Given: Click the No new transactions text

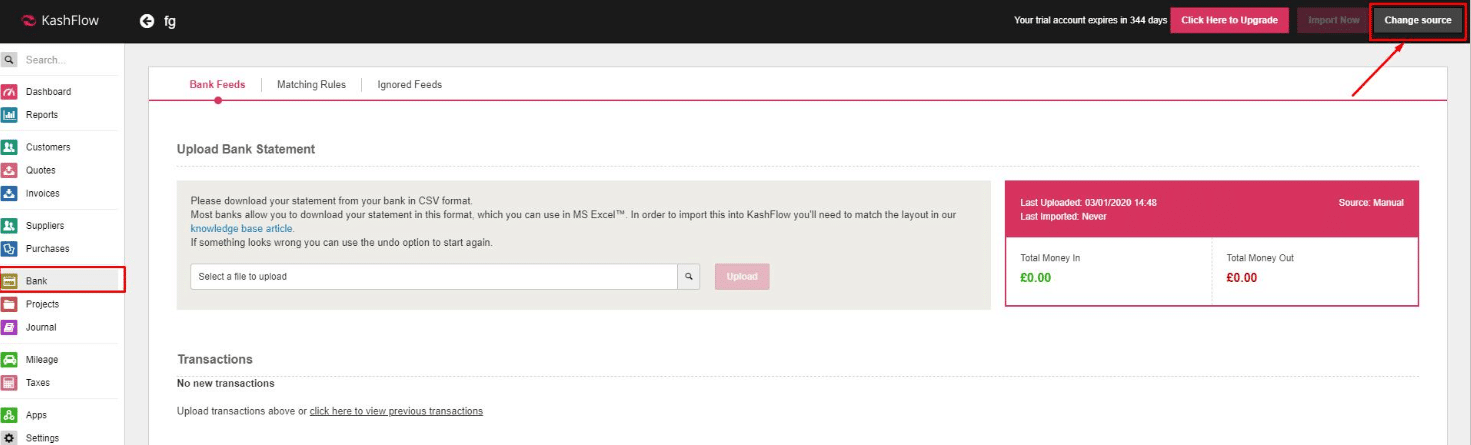Looking at the screenshot, I should [226, 384].
